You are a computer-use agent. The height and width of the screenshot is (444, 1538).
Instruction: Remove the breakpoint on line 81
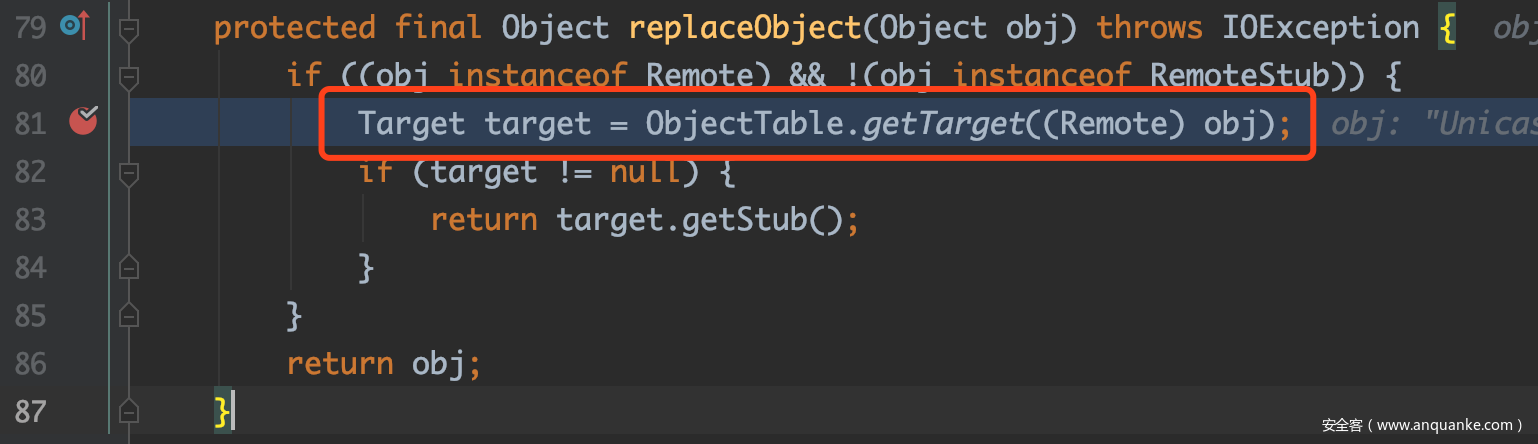[x=83, y=122]
